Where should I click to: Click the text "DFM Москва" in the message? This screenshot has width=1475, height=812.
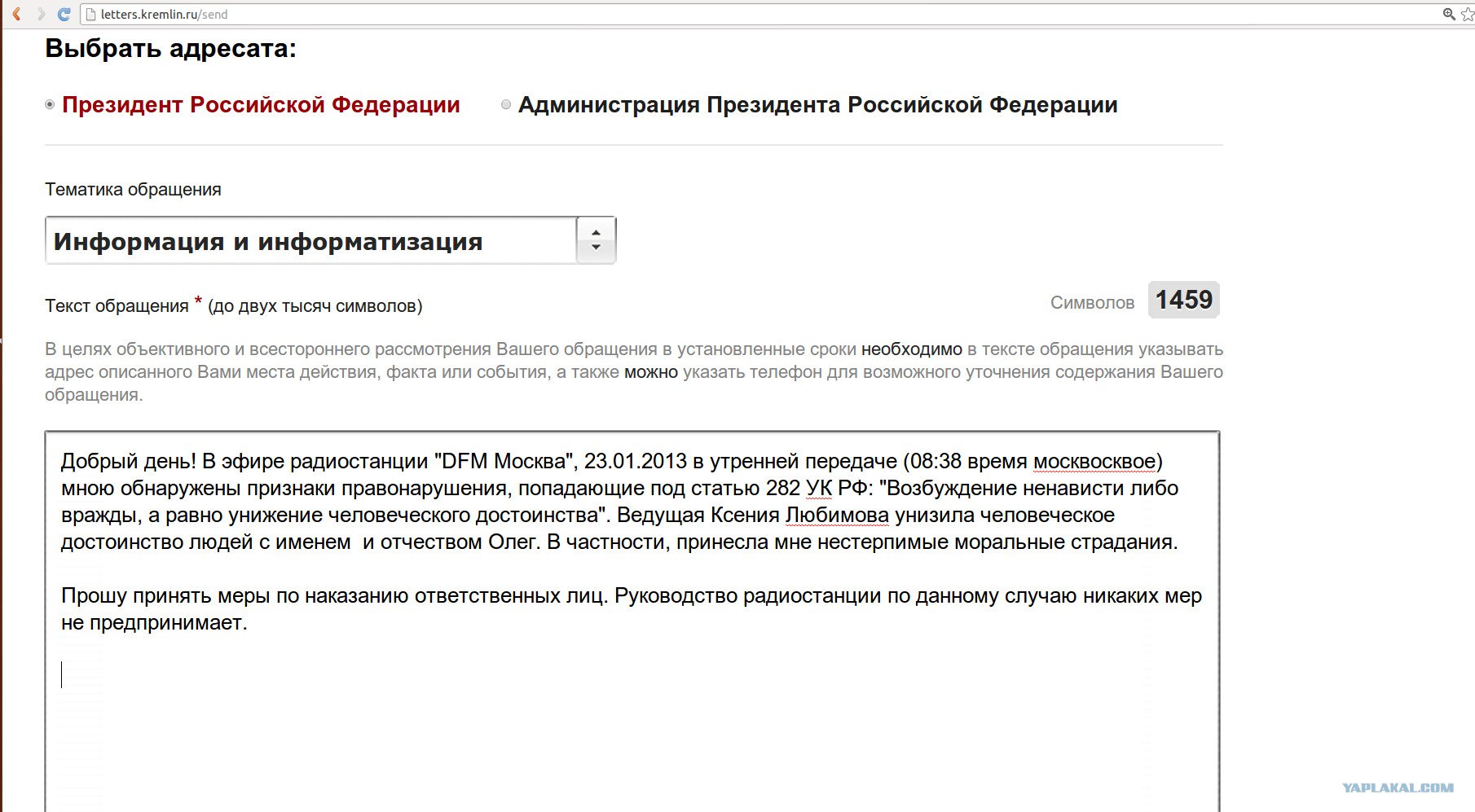504,461
